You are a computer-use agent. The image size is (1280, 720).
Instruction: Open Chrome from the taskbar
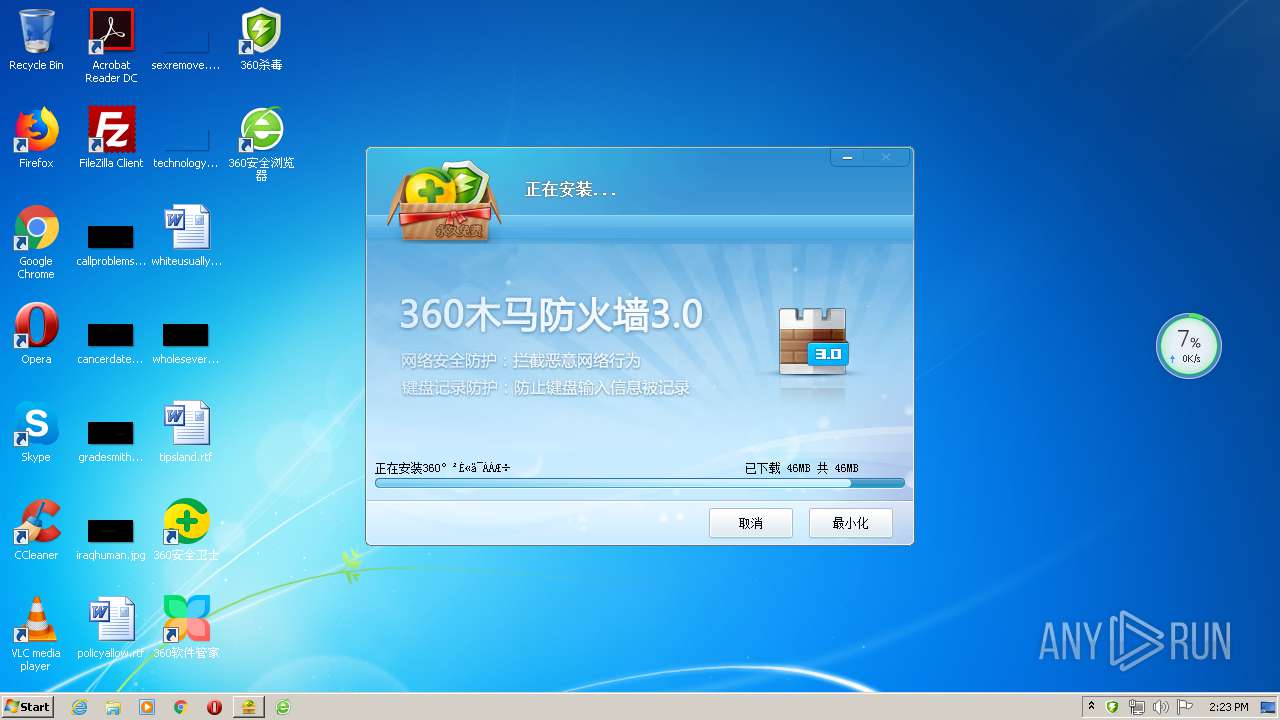[x=181, y=707]
